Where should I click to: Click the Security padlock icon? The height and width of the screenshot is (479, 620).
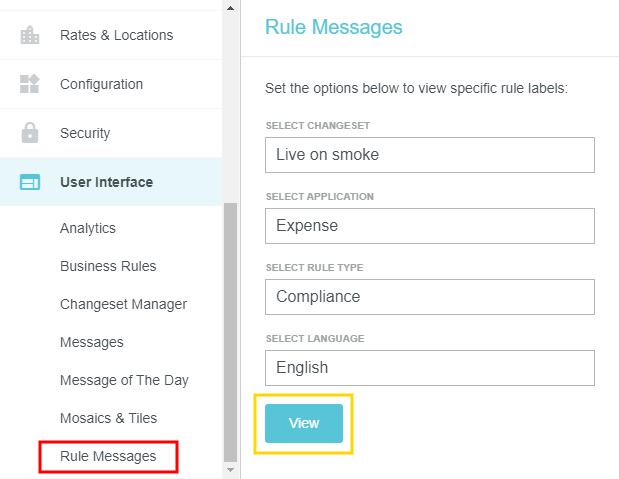[x=30, y=133]
